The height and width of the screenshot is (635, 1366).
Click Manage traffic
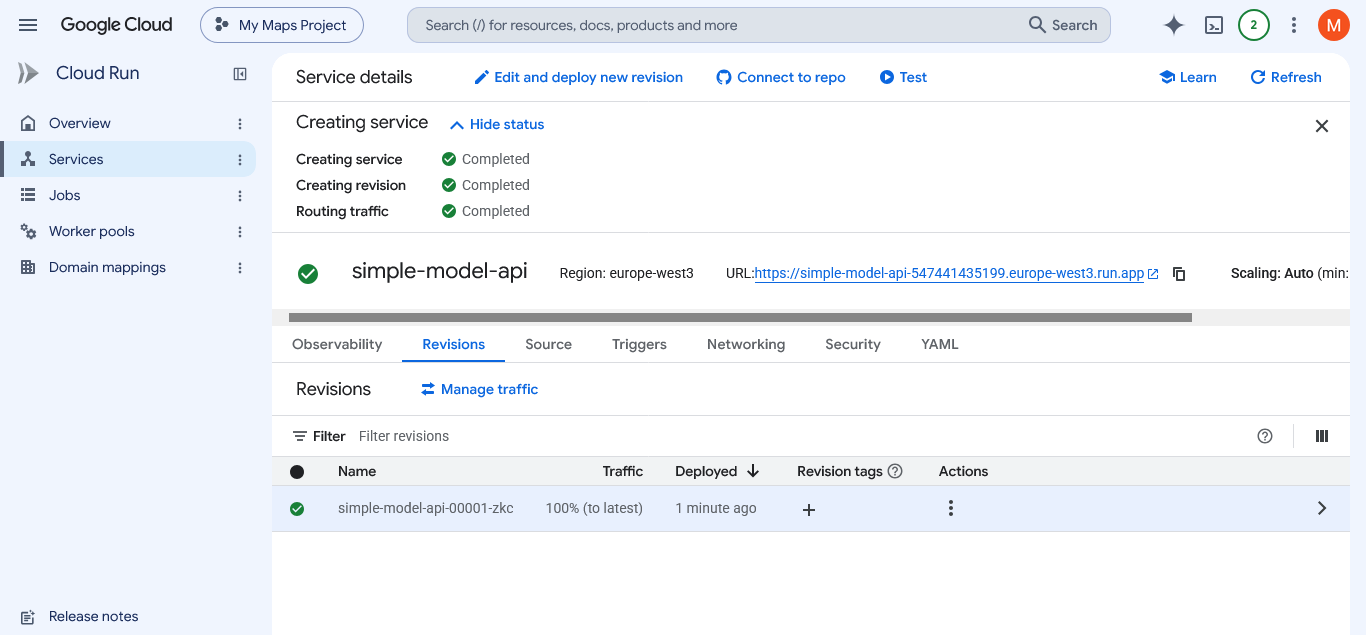479,389
